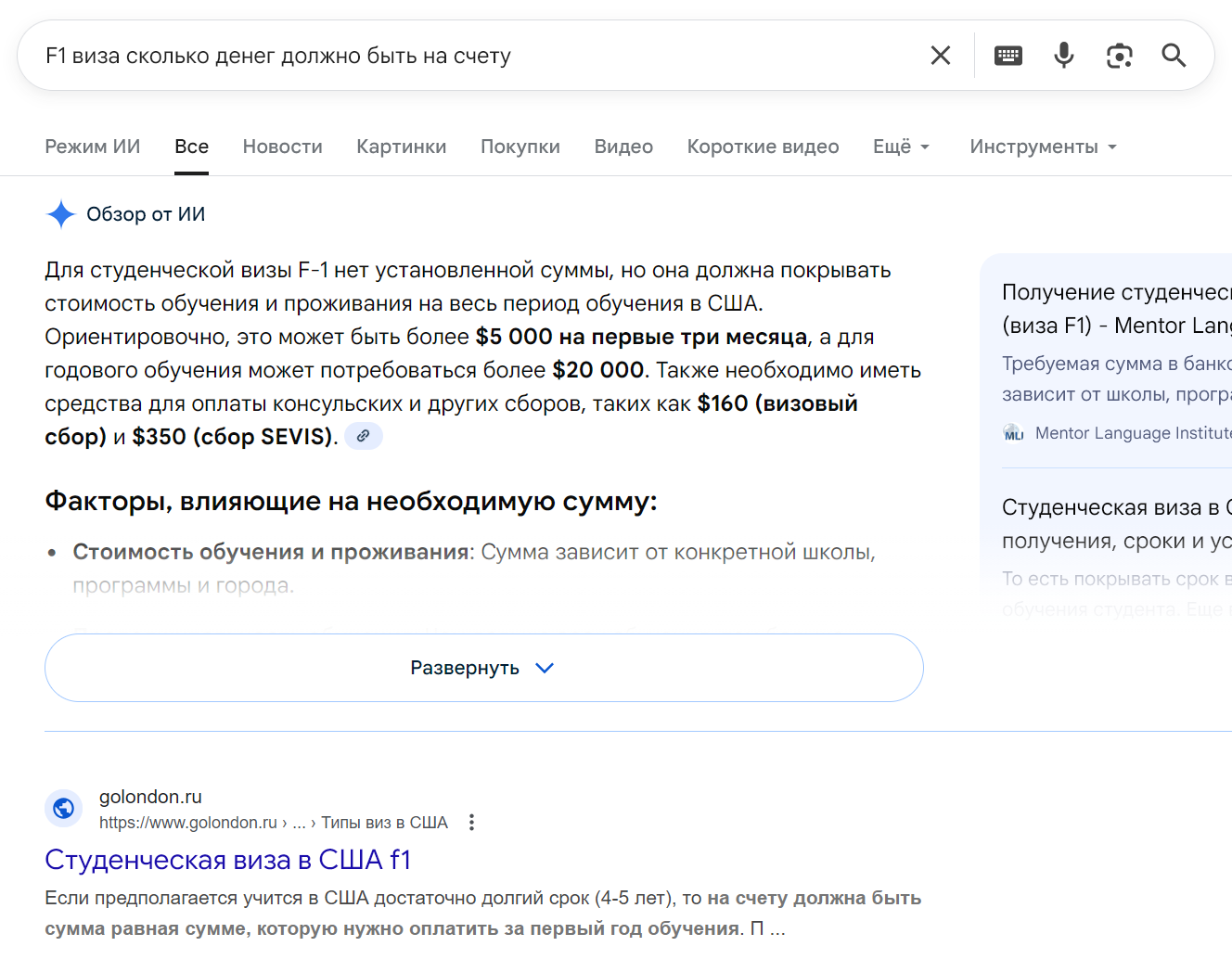
Task: Click the Обзор от ИИ heading
Action: [146, 214]
